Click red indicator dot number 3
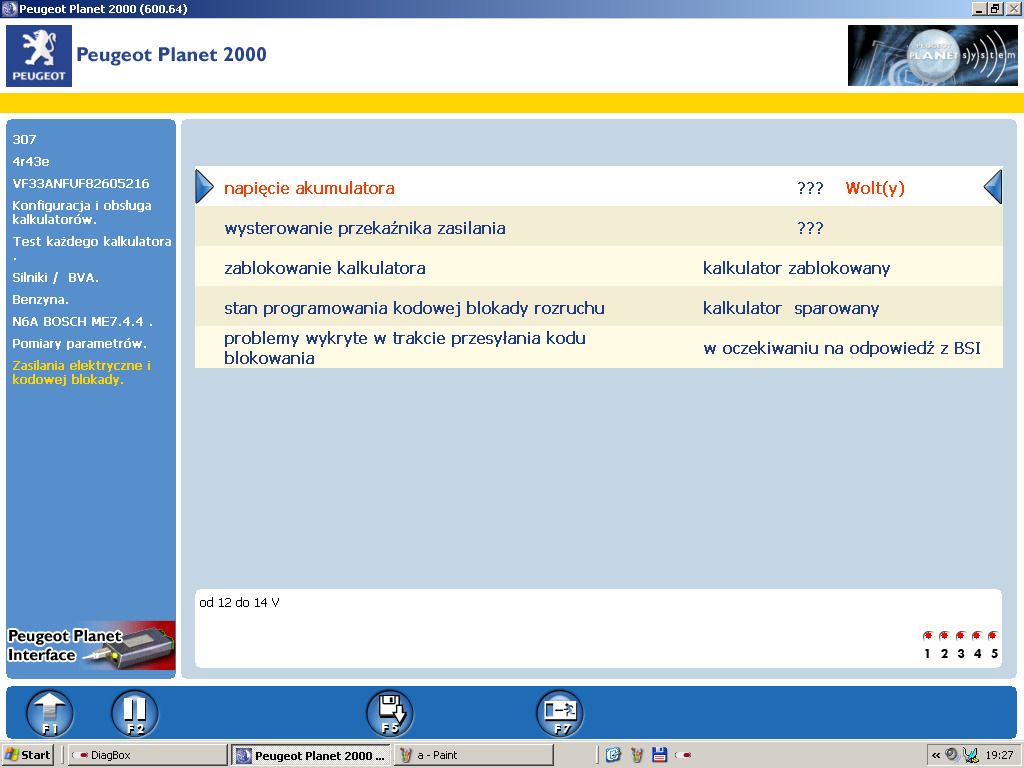 [x=960, y=635]
